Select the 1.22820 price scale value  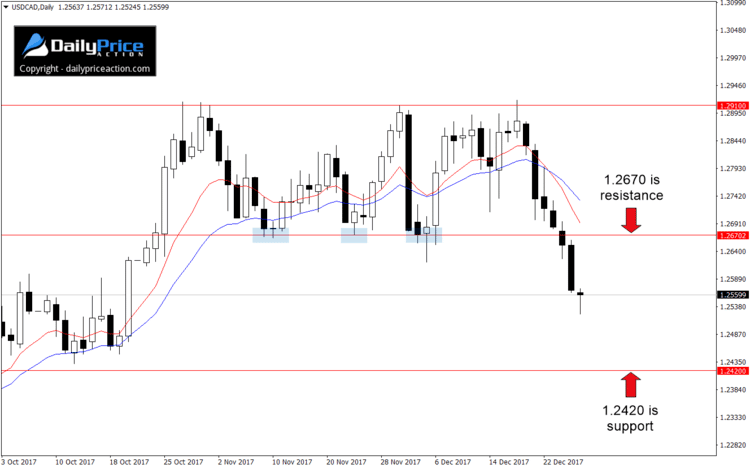pyautogui.click(x=733, y=445)
